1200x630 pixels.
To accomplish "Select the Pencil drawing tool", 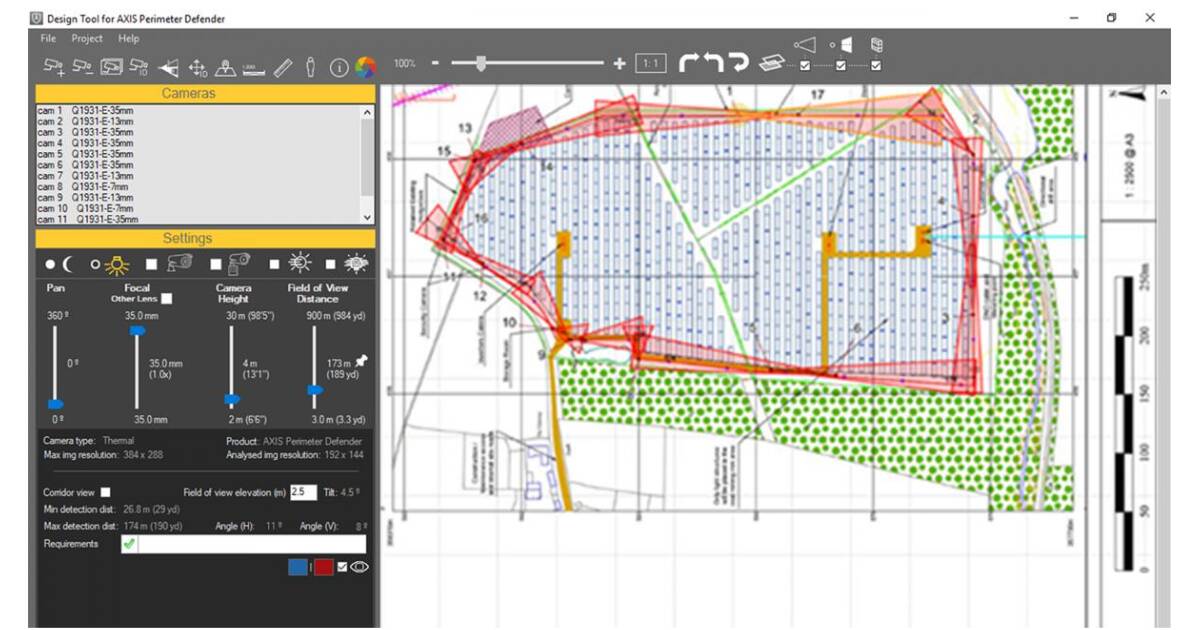I will coord(284,65).
